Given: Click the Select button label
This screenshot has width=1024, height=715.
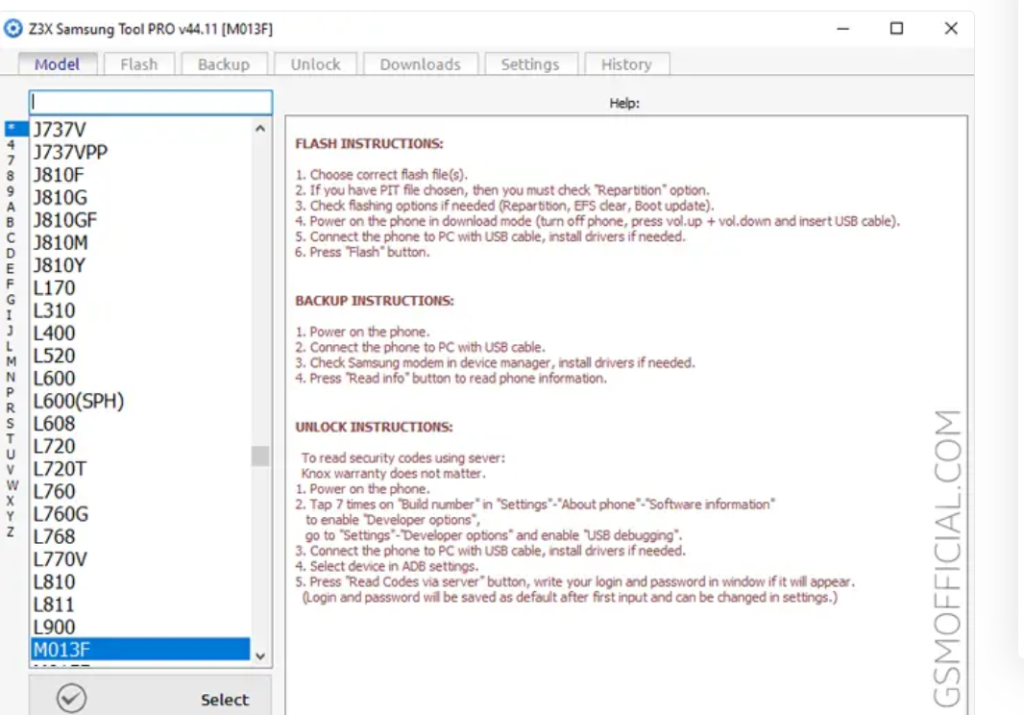Looking at the screenshot, I should coord(225,699).
